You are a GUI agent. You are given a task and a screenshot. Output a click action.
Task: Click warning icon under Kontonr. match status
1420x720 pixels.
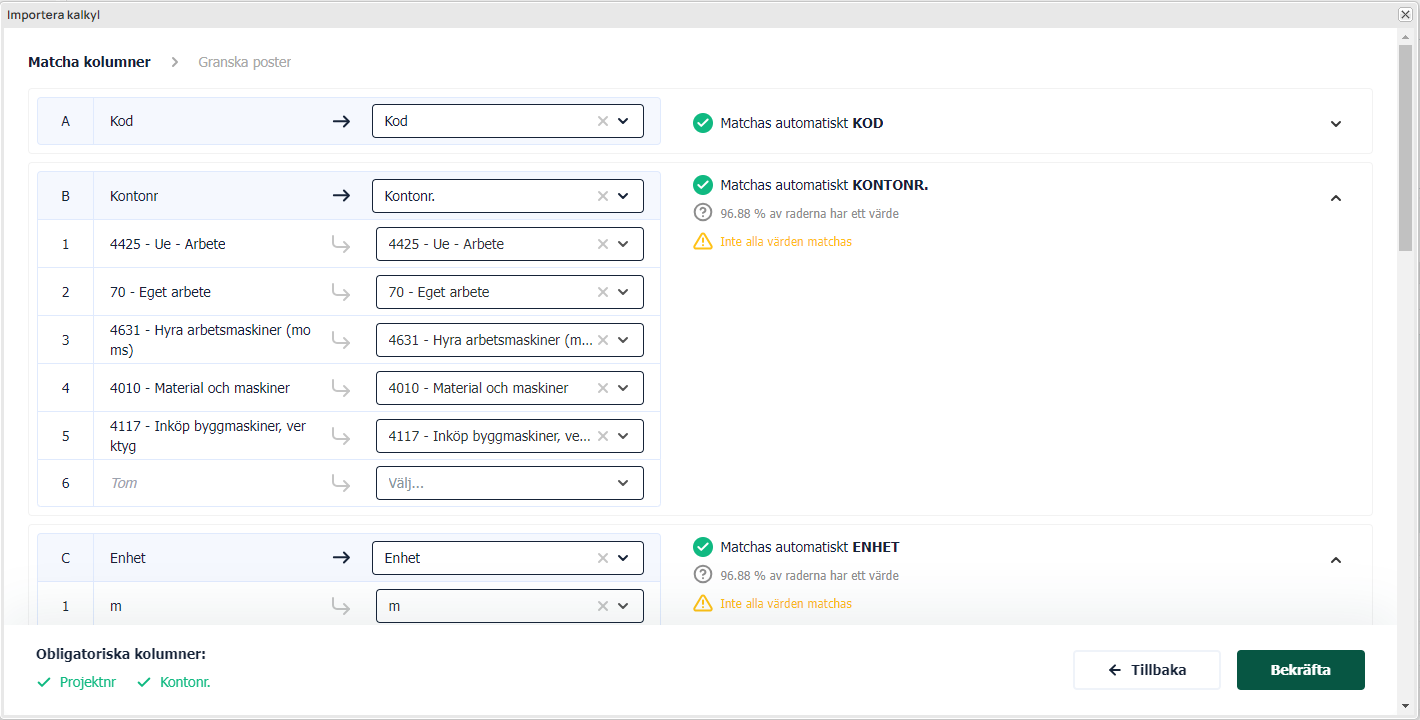click(703, 241)
